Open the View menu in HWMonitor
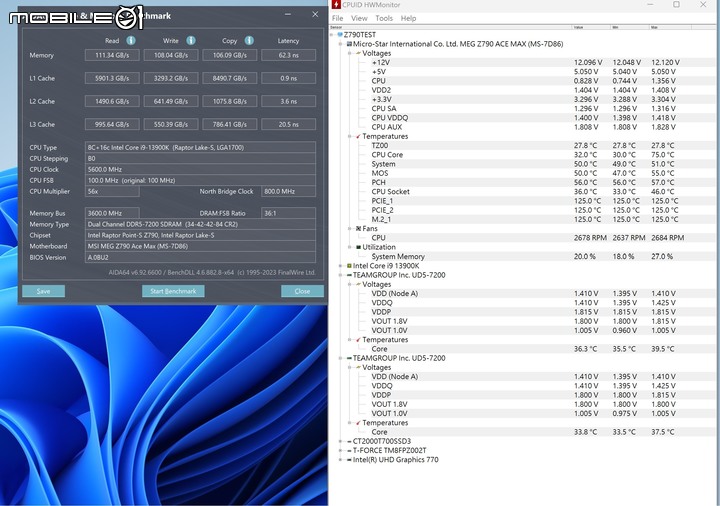This screenshot has width=720, height=506. (359, 18)
